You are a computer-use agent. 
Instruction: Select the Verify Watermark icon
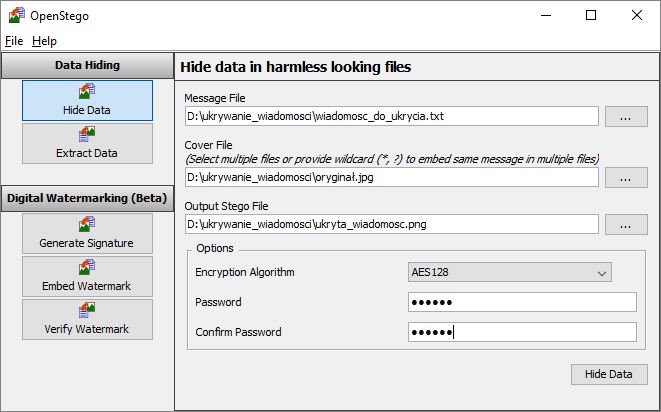coord(87,311)
